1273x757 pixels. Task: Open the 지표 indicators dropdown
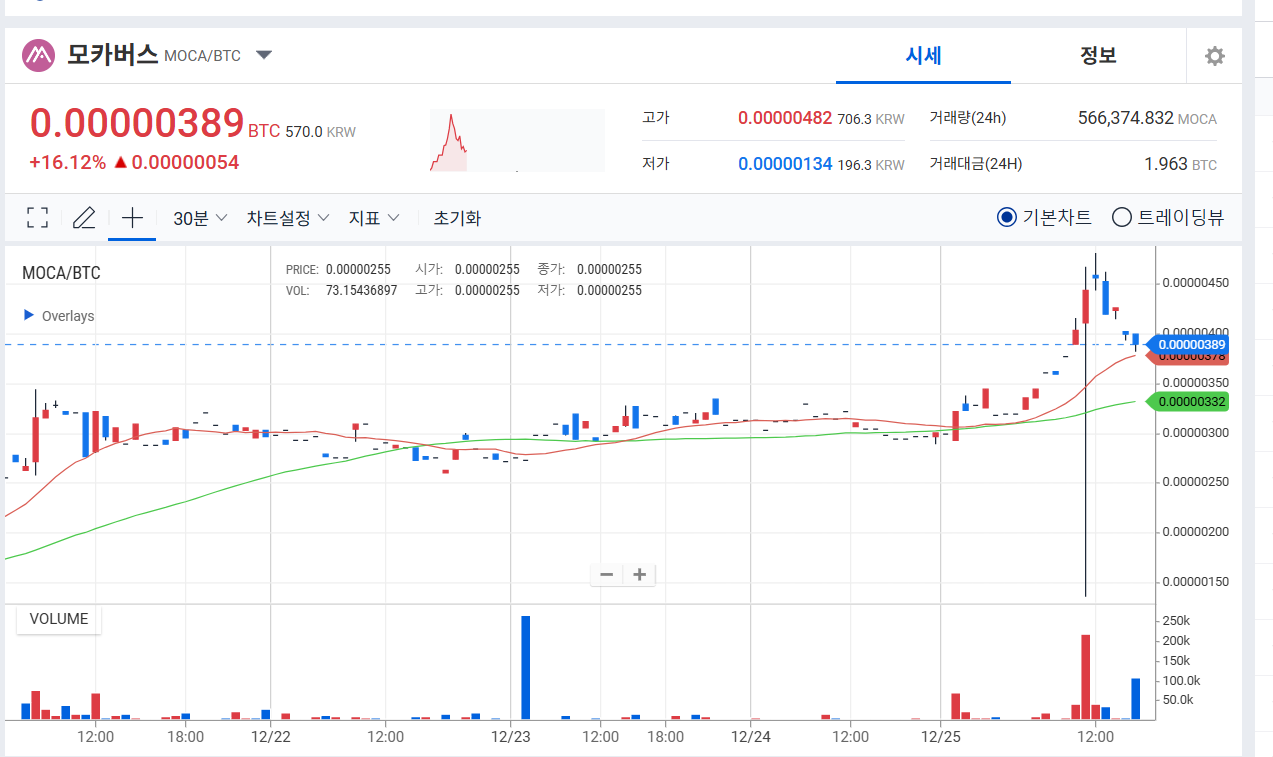373,218
